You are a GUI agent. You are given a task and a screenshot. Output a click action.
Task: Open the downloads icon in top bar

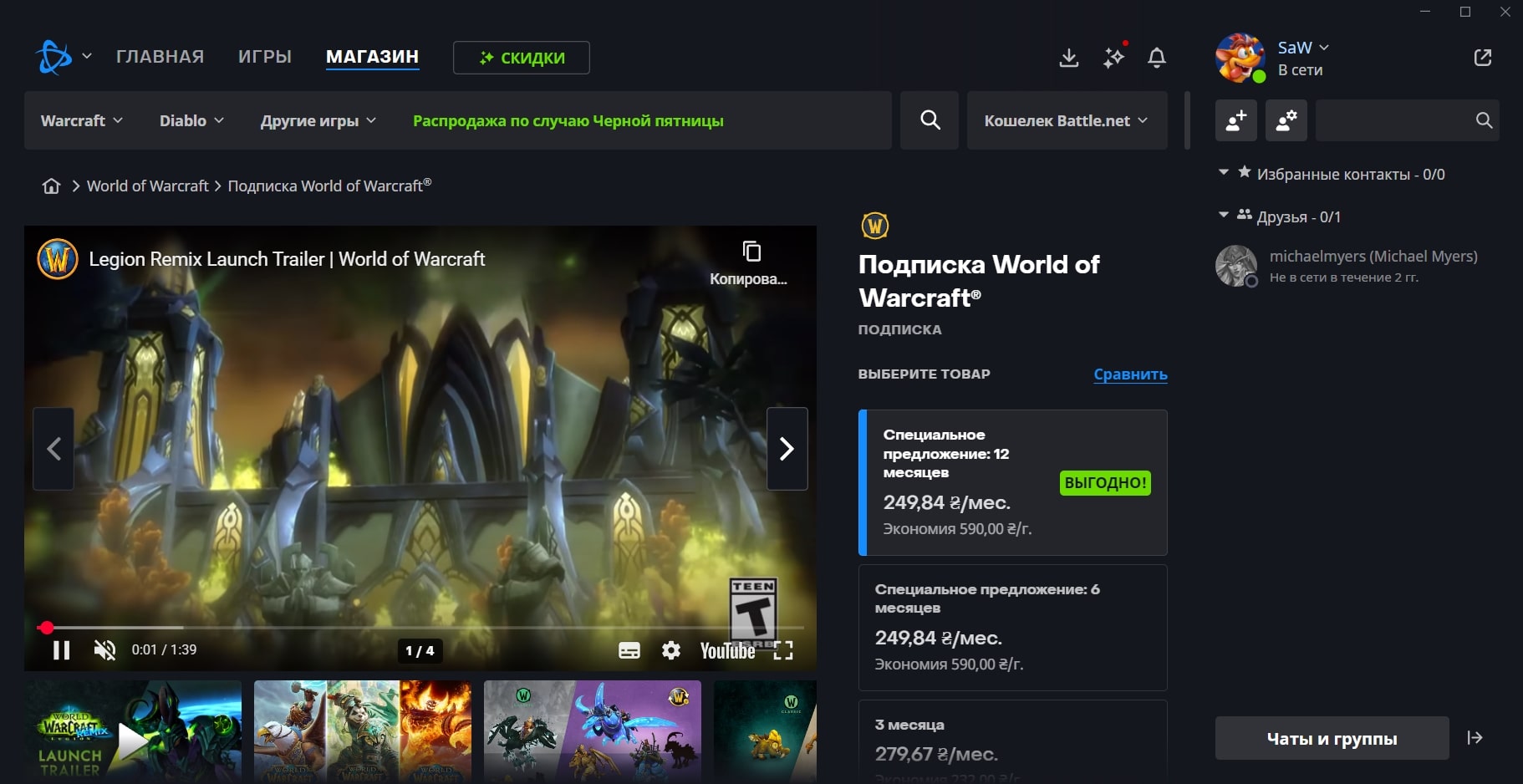[1068, 58]
